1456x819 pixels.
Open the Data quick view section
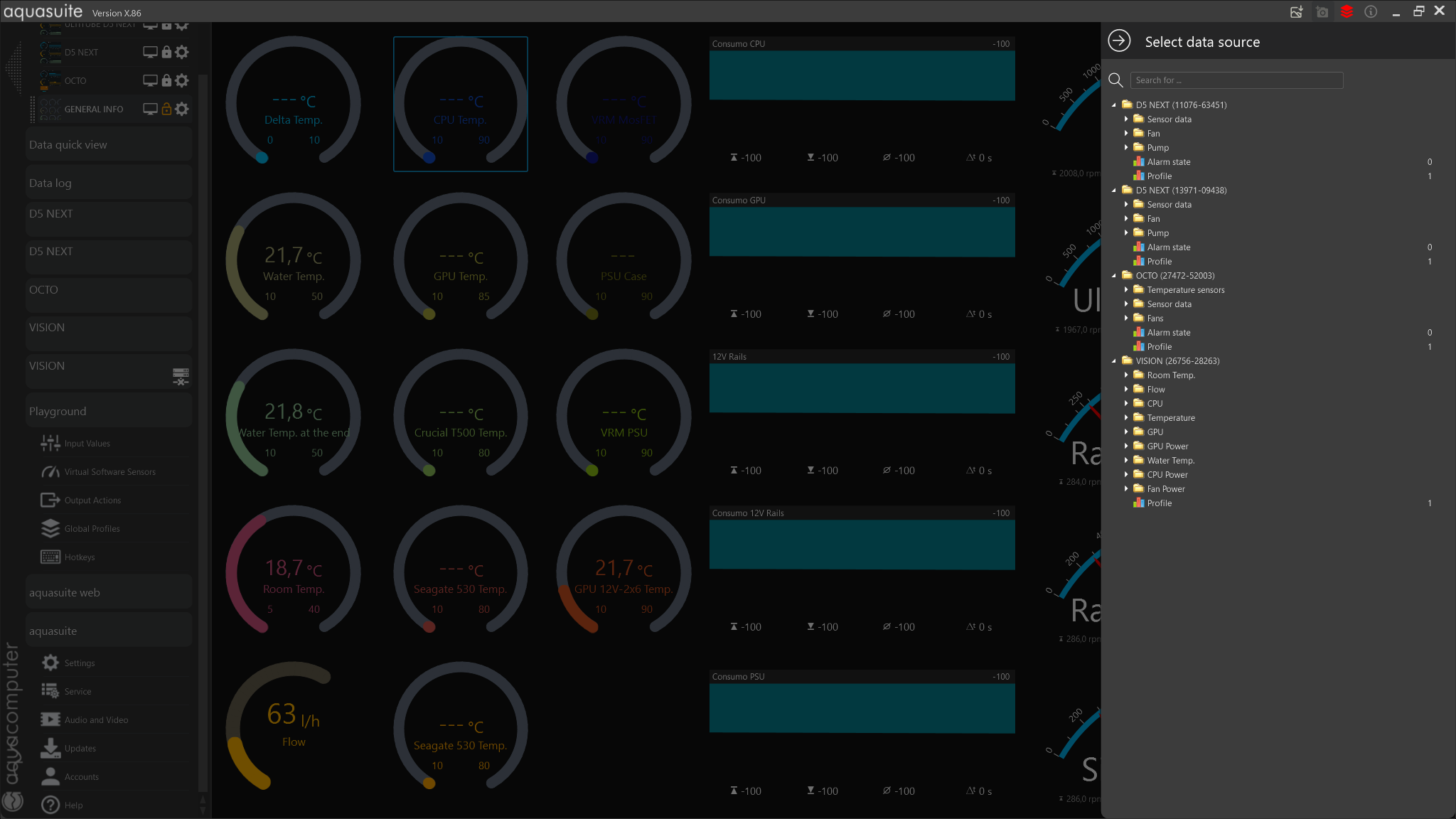(x=108, y=144)
